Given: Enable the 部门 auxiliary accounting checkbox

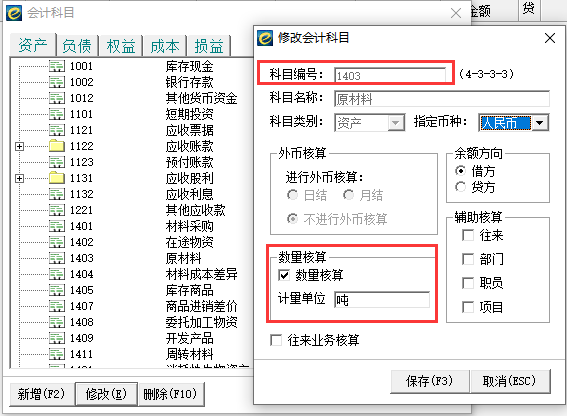Looking at the screenshot, I should (468, 259).
